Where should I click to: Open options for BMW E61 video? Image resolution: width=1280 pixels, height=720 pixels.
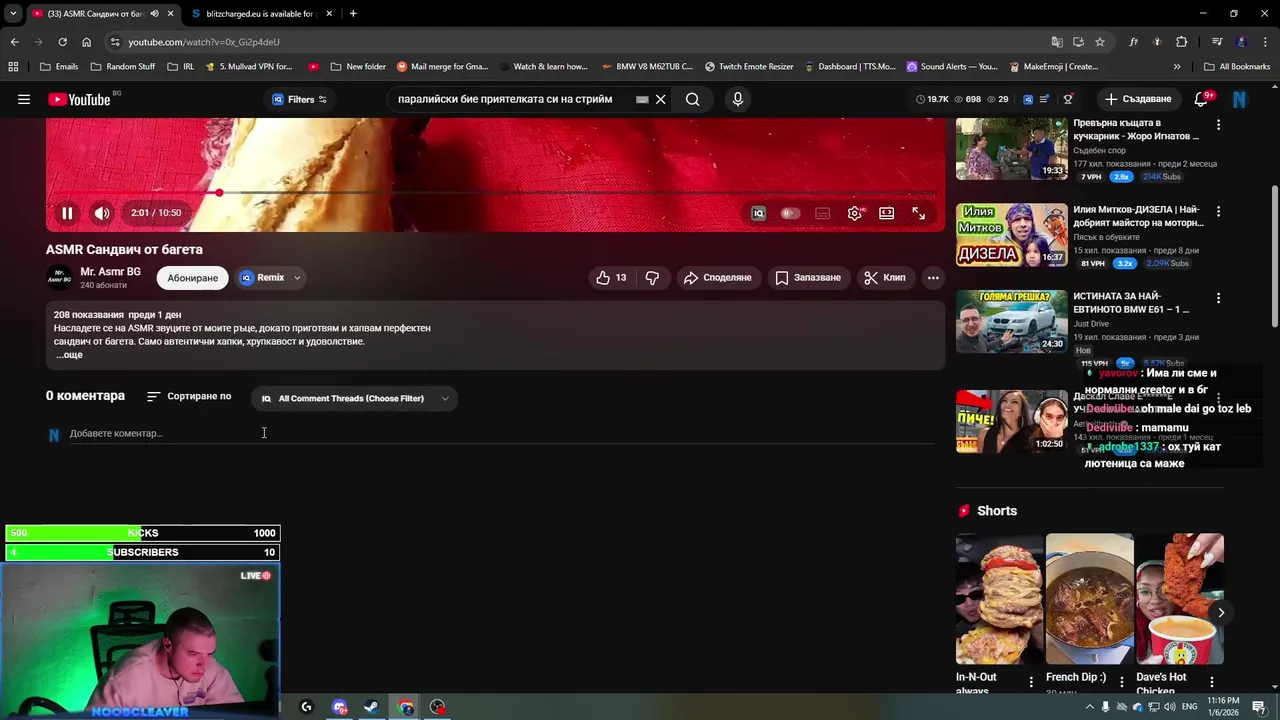click(x=1218, y=298)
